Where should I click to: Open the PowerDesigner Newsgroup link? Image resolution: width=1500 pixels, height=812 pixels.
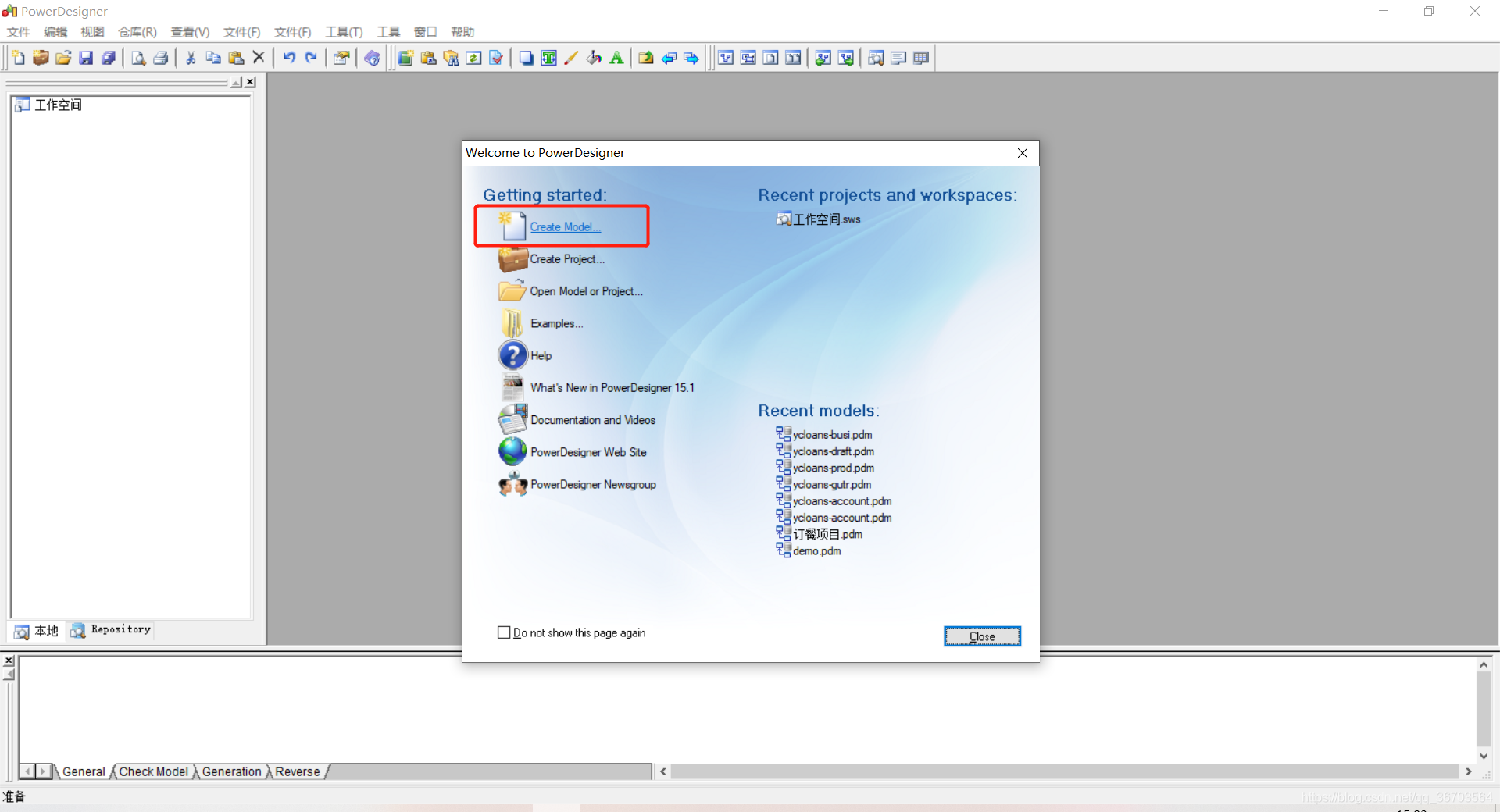click(594, 485)
